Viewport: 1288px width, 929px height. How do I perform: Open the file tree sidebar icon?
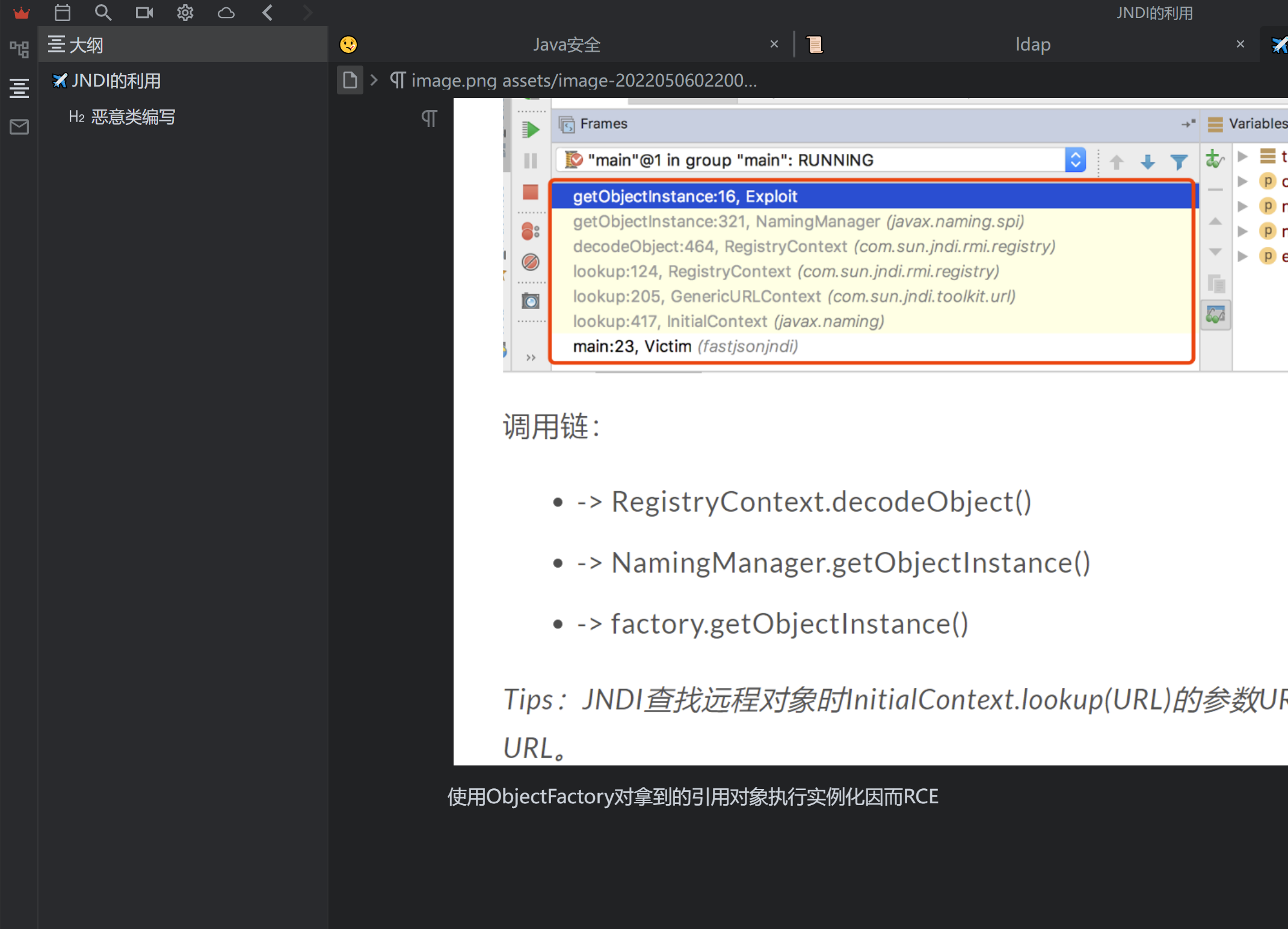[19, 49]
